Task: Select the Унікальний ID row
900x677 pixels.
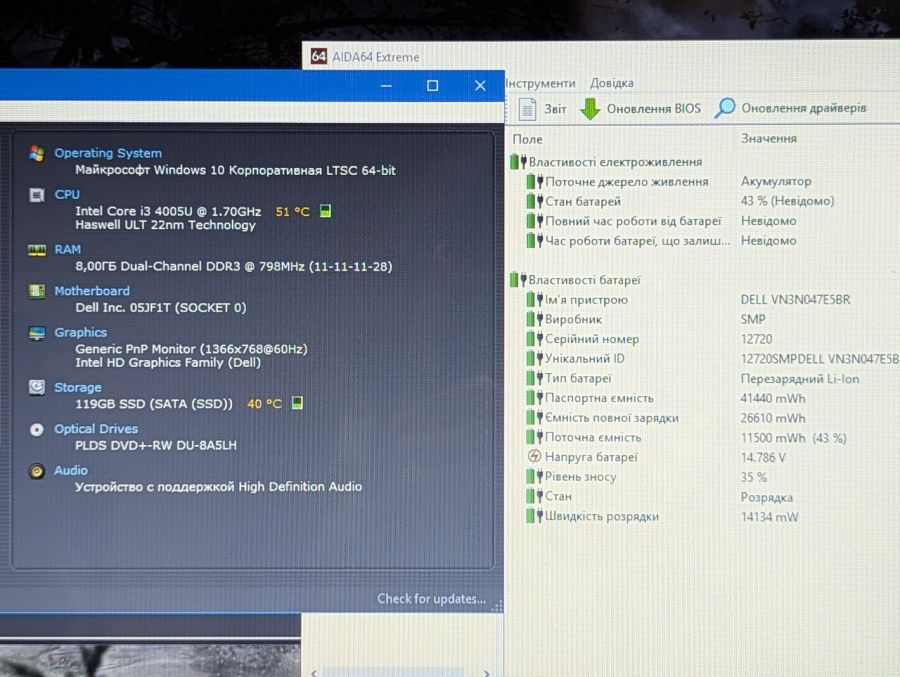Action: click(x=711, y=359)
